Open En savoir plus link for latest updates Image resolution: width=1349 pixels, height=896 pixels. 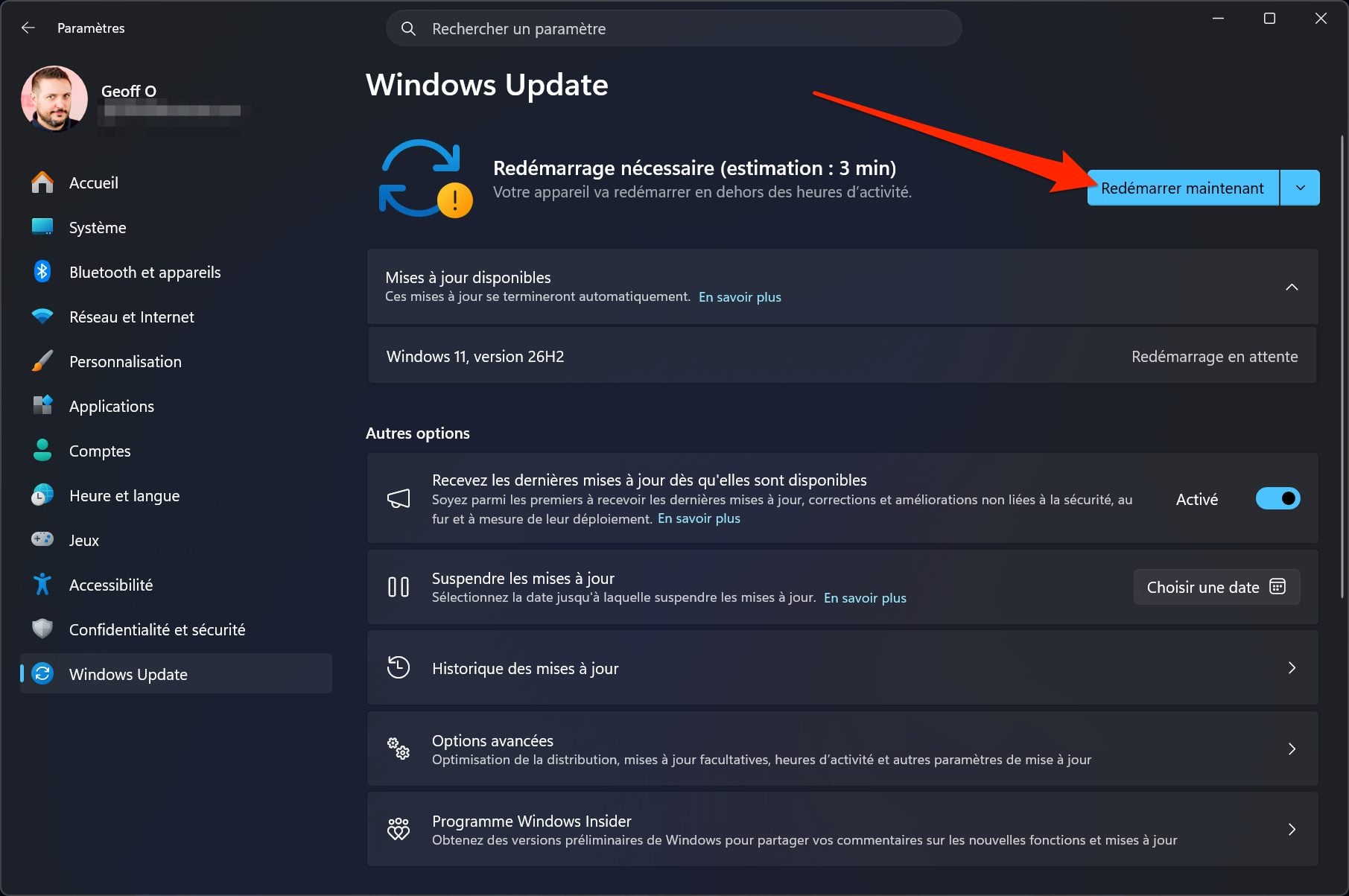pos(699,518)
